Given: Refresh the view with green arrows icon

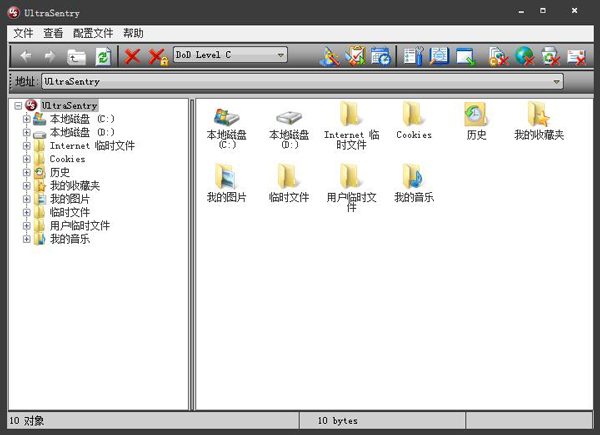Looking at the screenshot, I should (103, 57).
